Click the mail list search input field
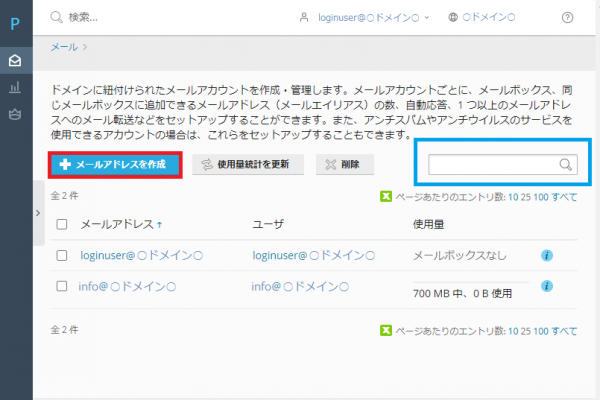 pos(492,165)
